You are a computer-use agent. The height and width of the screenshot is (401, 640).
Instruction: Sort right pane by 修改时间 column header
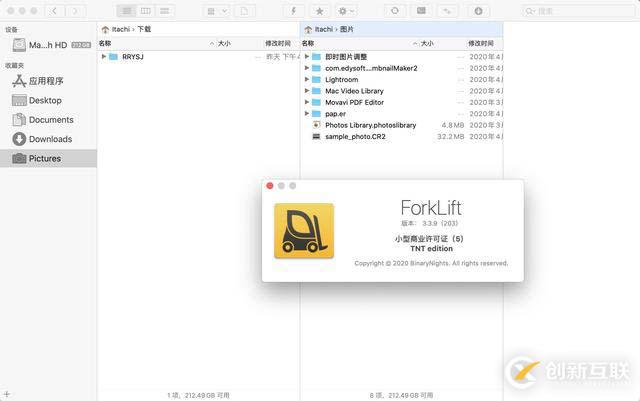tap(481, 43)
